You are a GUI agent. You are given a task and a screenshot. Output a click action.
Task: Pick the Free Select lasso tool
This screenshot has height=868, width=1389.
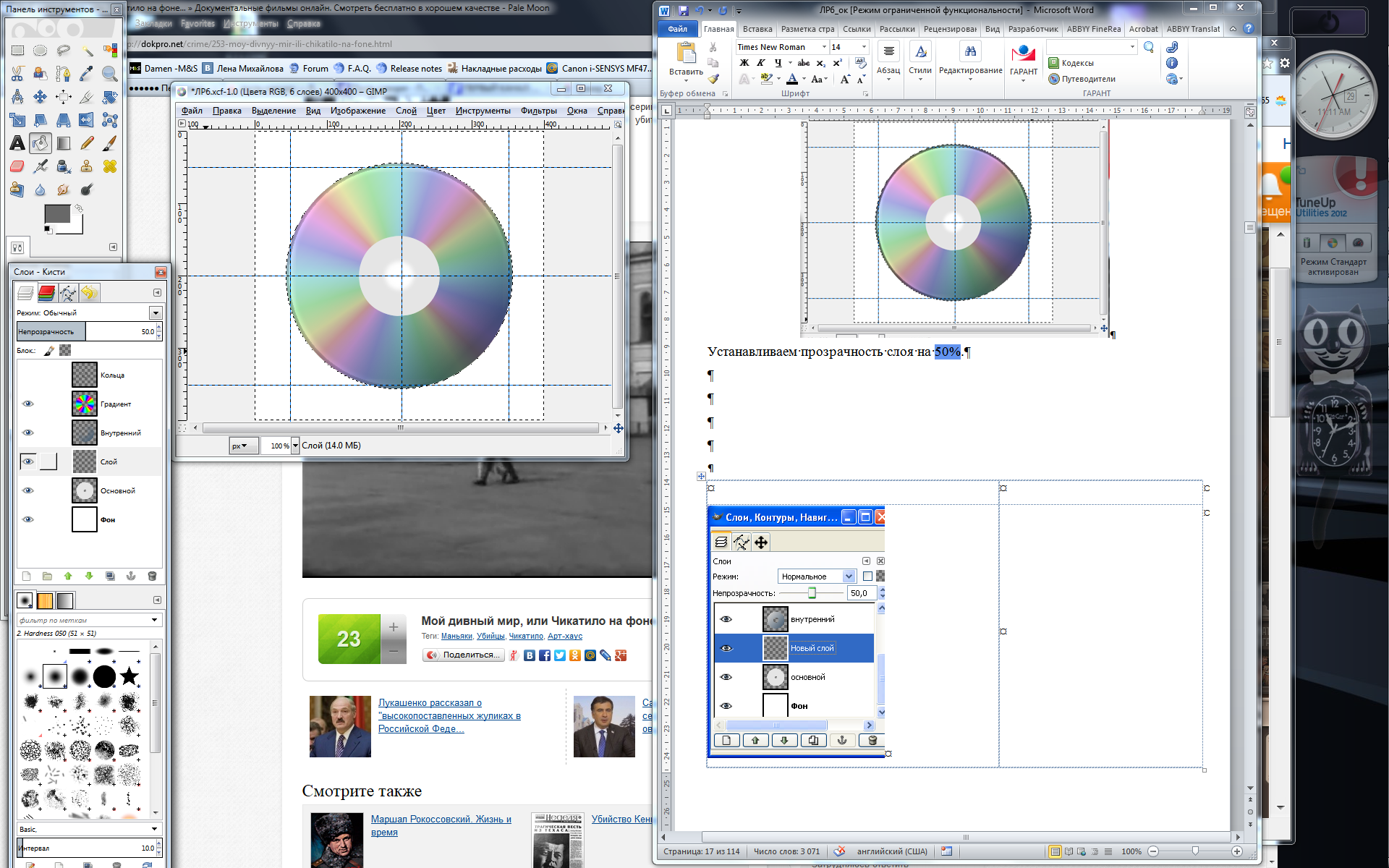click(x=64, y=51)
